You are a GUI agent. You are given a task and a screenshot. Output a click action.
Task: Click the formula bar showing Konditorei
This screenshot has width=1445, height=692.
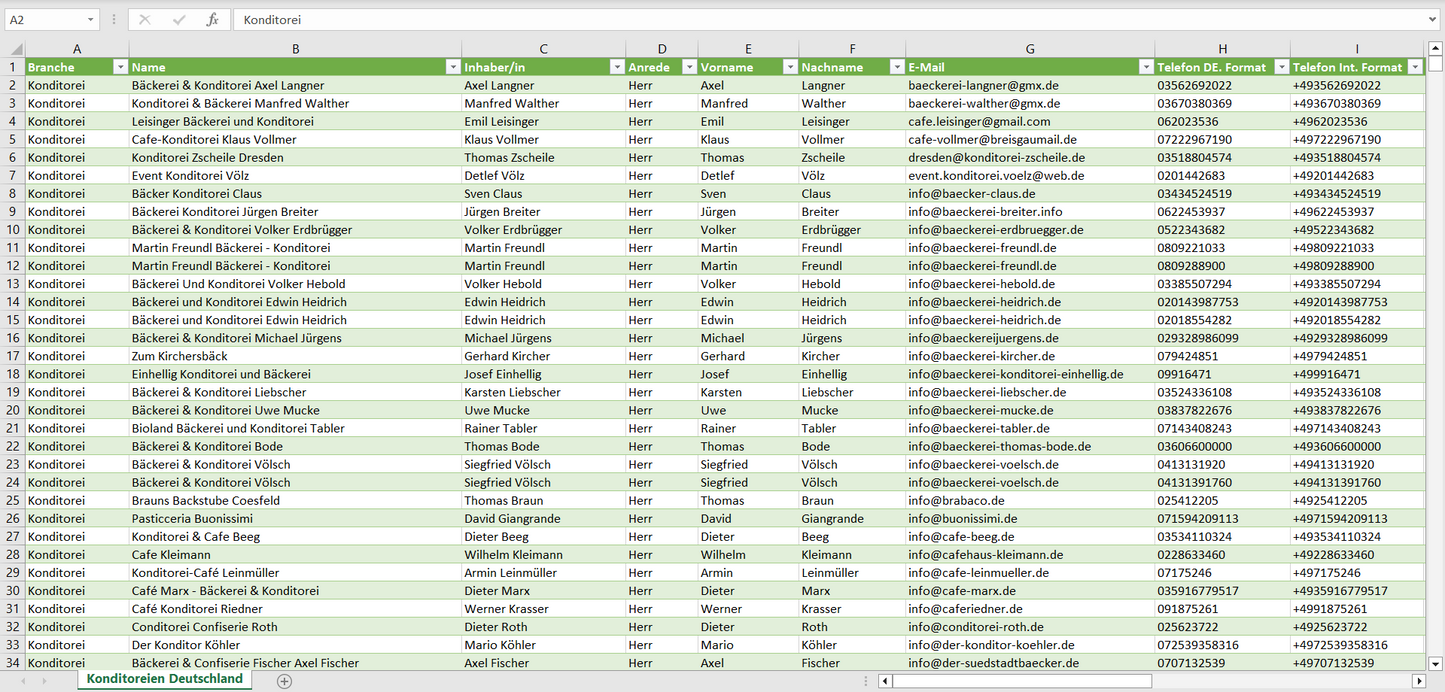pyautogui.click(x=800, y=20)
